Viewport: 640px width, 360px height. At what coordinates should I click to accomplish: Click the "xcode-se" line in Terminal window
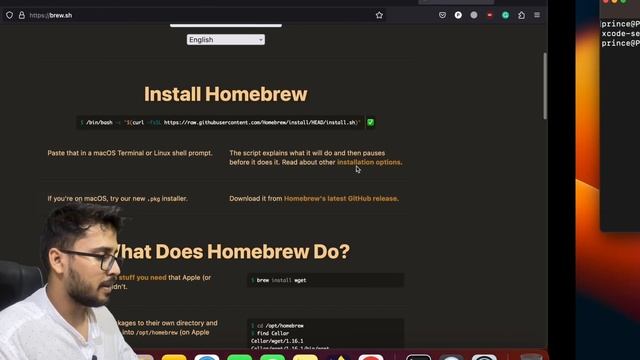tap(620, 33)
